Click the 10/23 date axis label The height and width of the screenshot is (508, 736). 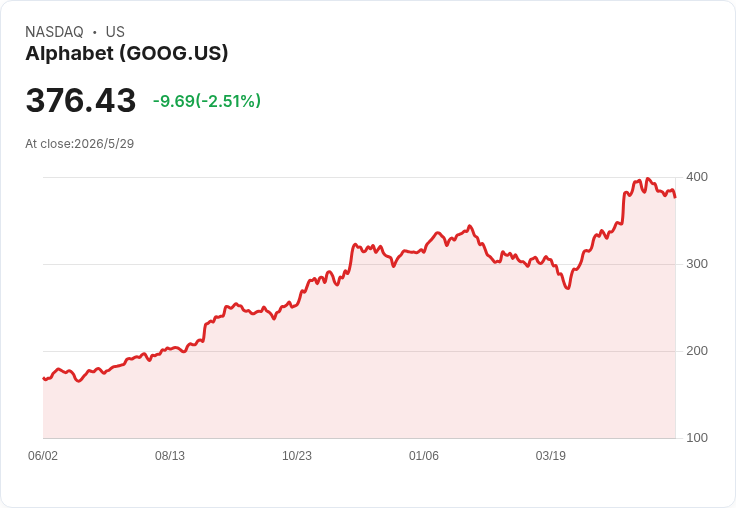297,456
